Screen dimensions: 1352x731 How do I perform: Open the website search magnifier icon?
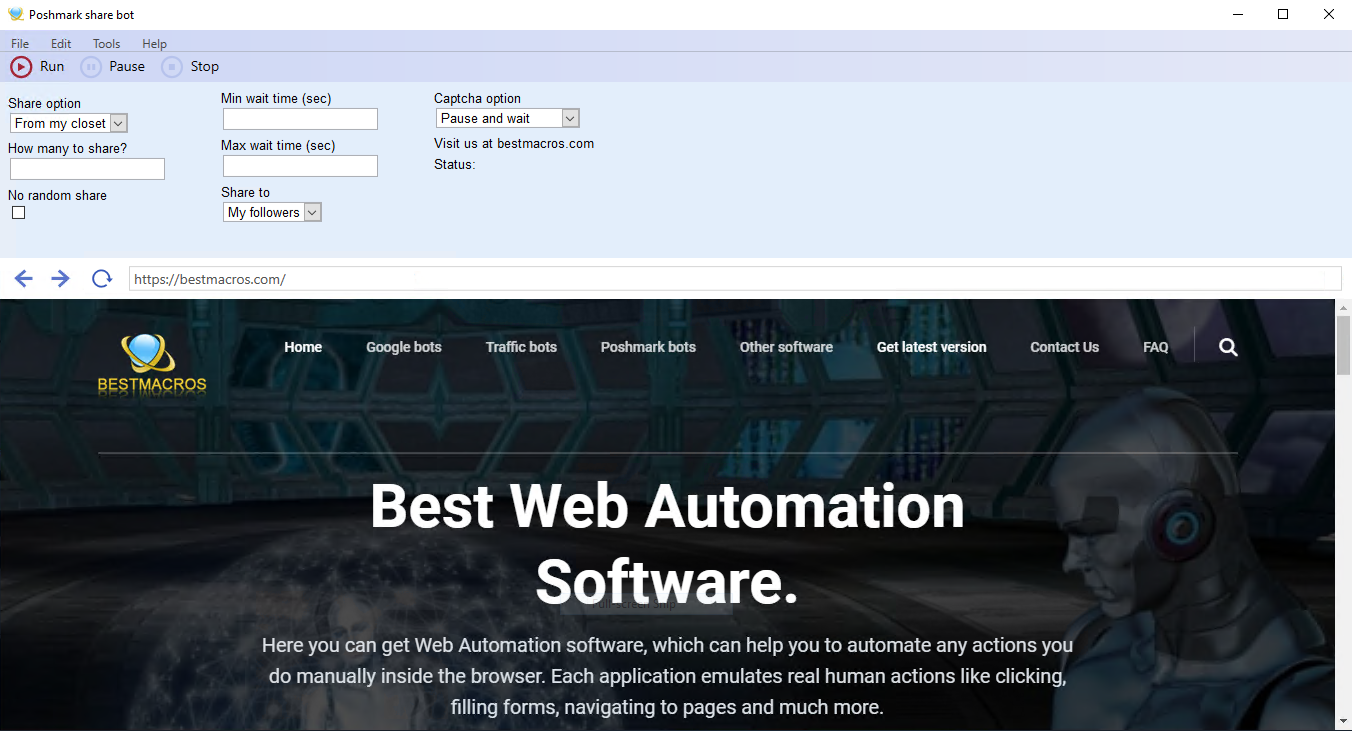[1229, 347]
